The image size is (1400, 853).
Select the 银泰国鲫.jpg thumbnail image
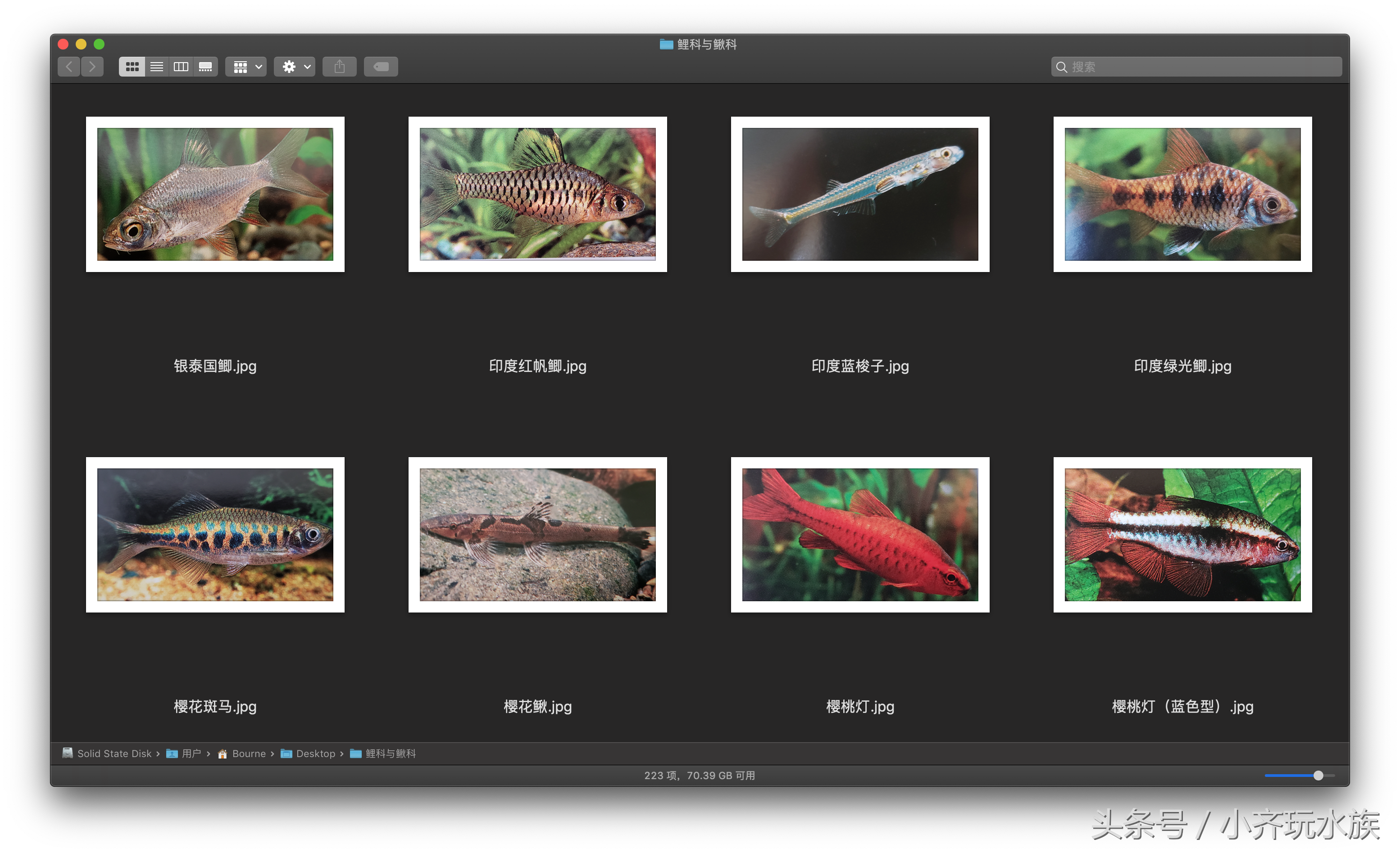pyautogui.click(x=215, y=194)
